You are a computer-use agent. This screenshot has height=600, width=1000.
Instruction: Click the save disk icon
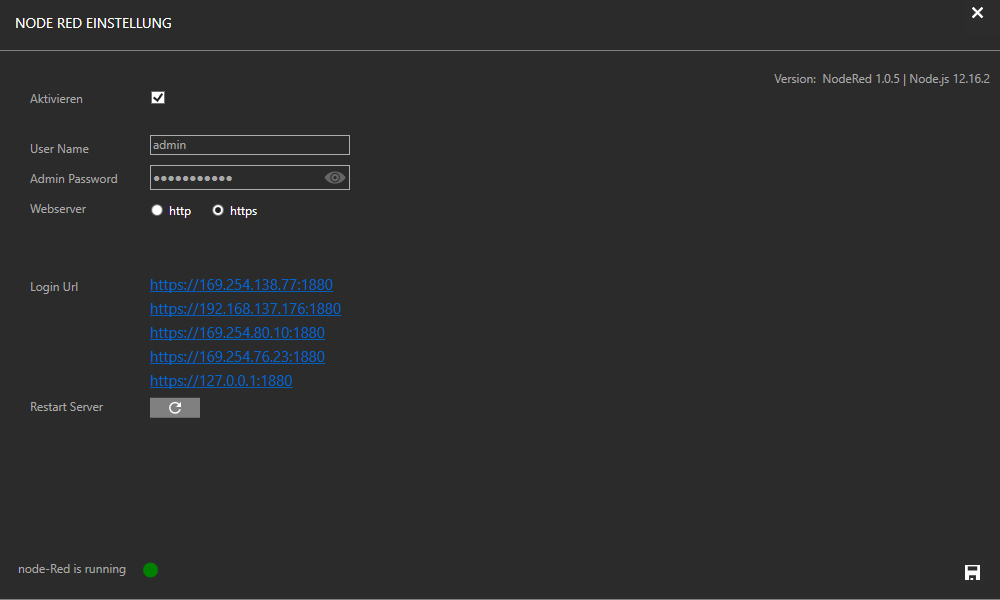click(x=971, y=572)
